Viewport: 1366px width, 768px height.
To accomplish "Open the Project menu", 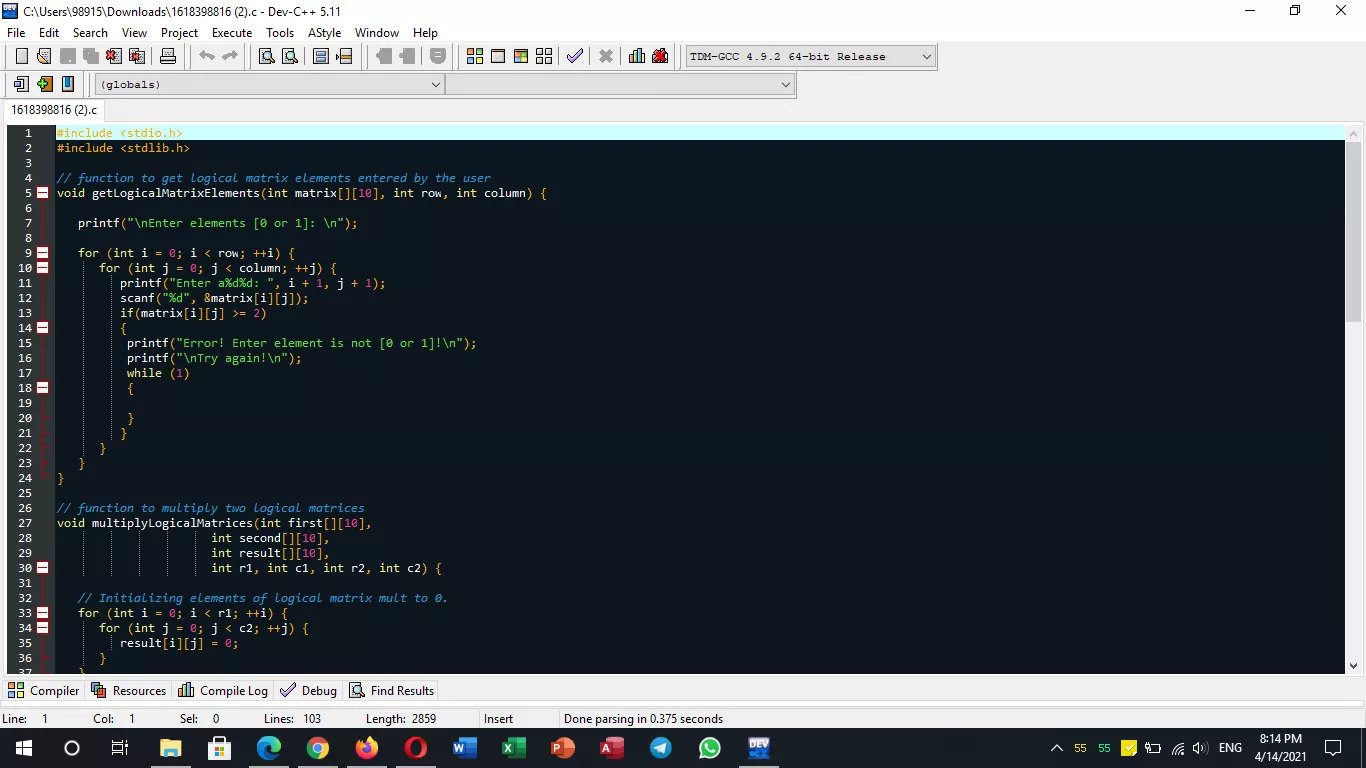I will pos(179,33).
